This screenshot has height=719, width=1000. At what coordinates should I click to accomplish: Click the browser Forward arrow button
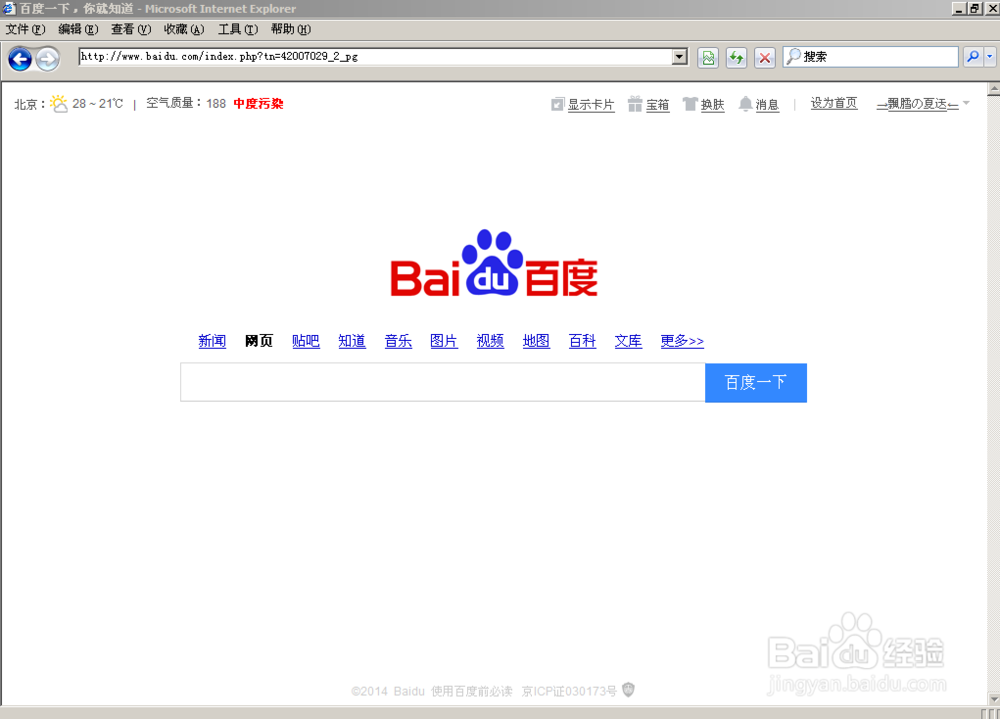point(47,59)
